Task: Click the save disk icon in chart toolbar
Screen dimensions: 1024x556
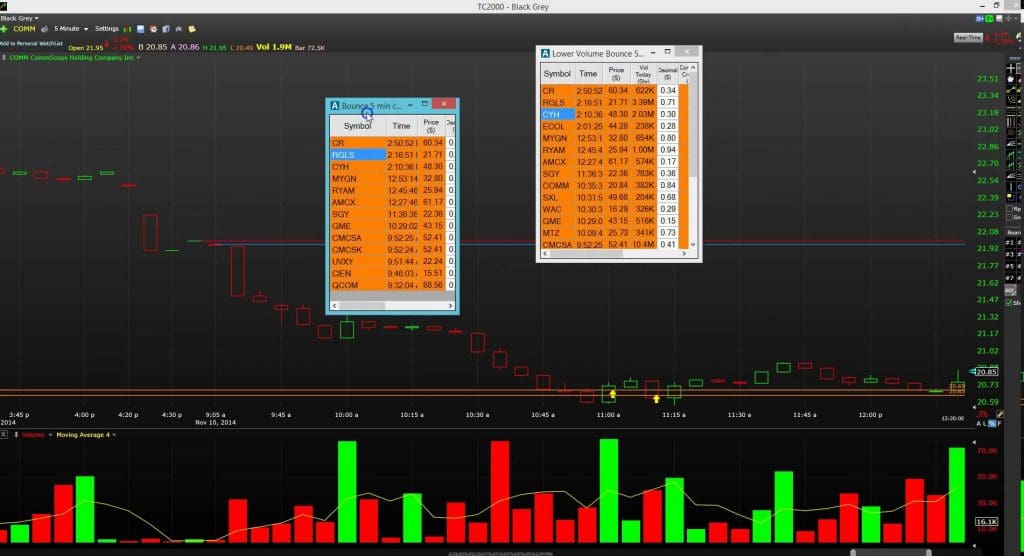Action: click(x=140, y=29)
